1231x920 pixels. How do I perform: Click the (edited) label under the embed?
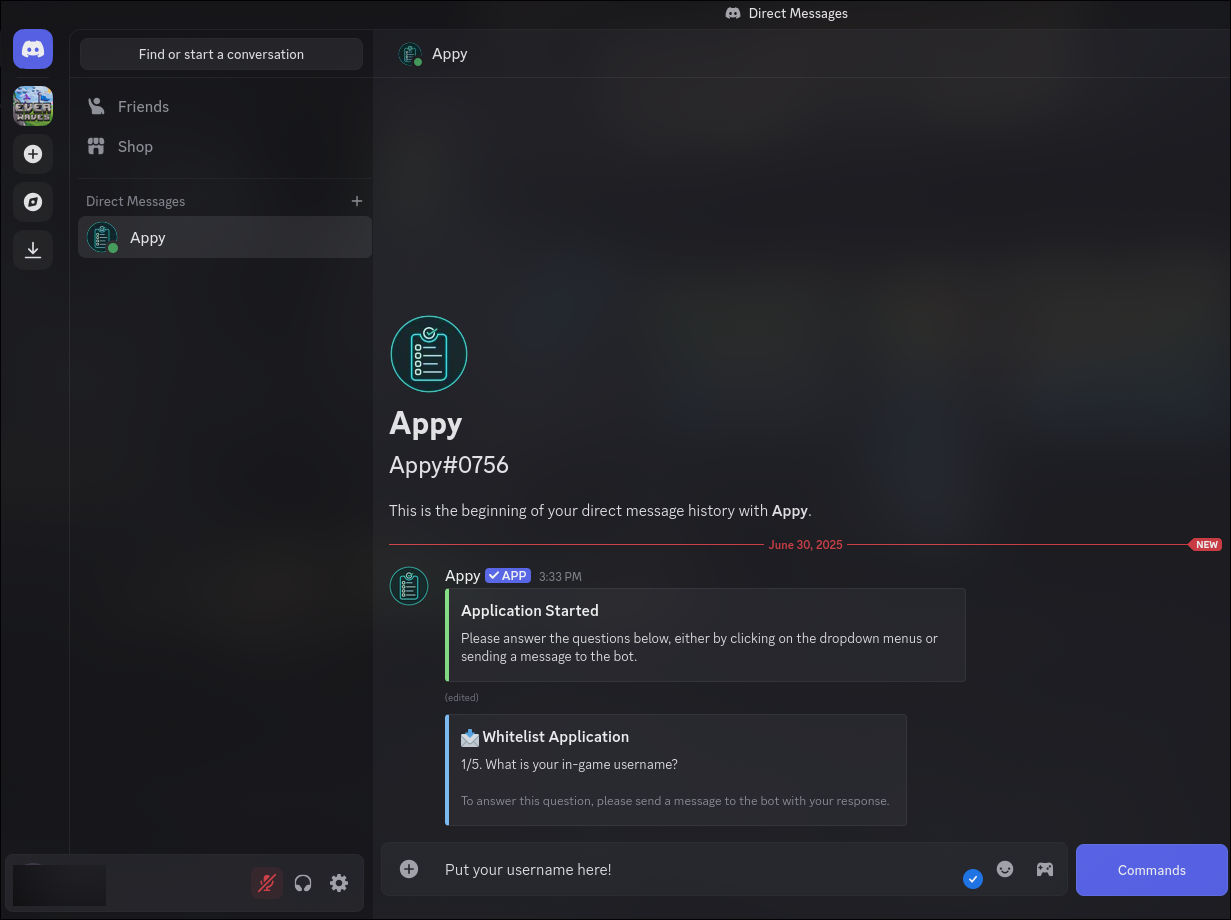(462, 698)
